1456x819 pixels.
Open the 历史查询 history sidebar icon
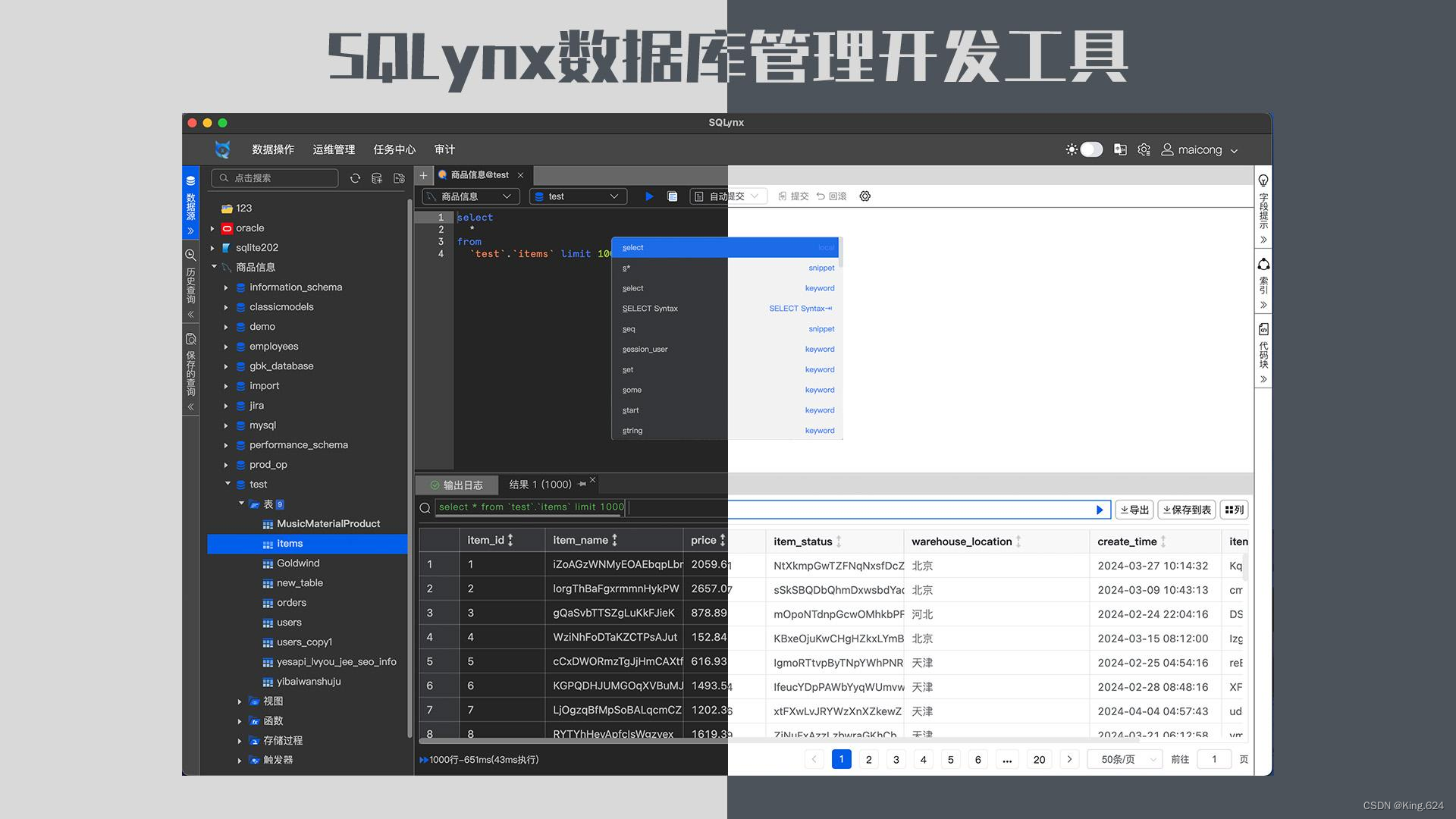tap(190, 256)
